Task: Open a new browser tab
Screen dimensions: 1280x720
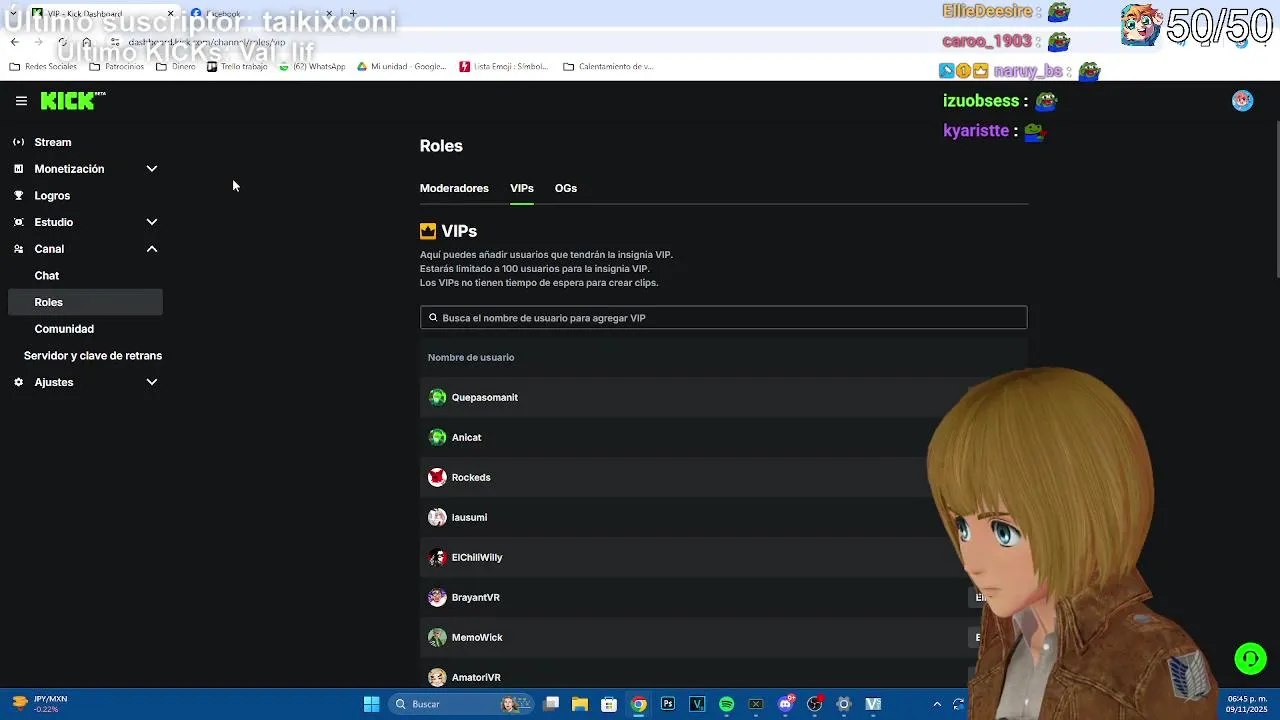Action: (x=353, y=14)
